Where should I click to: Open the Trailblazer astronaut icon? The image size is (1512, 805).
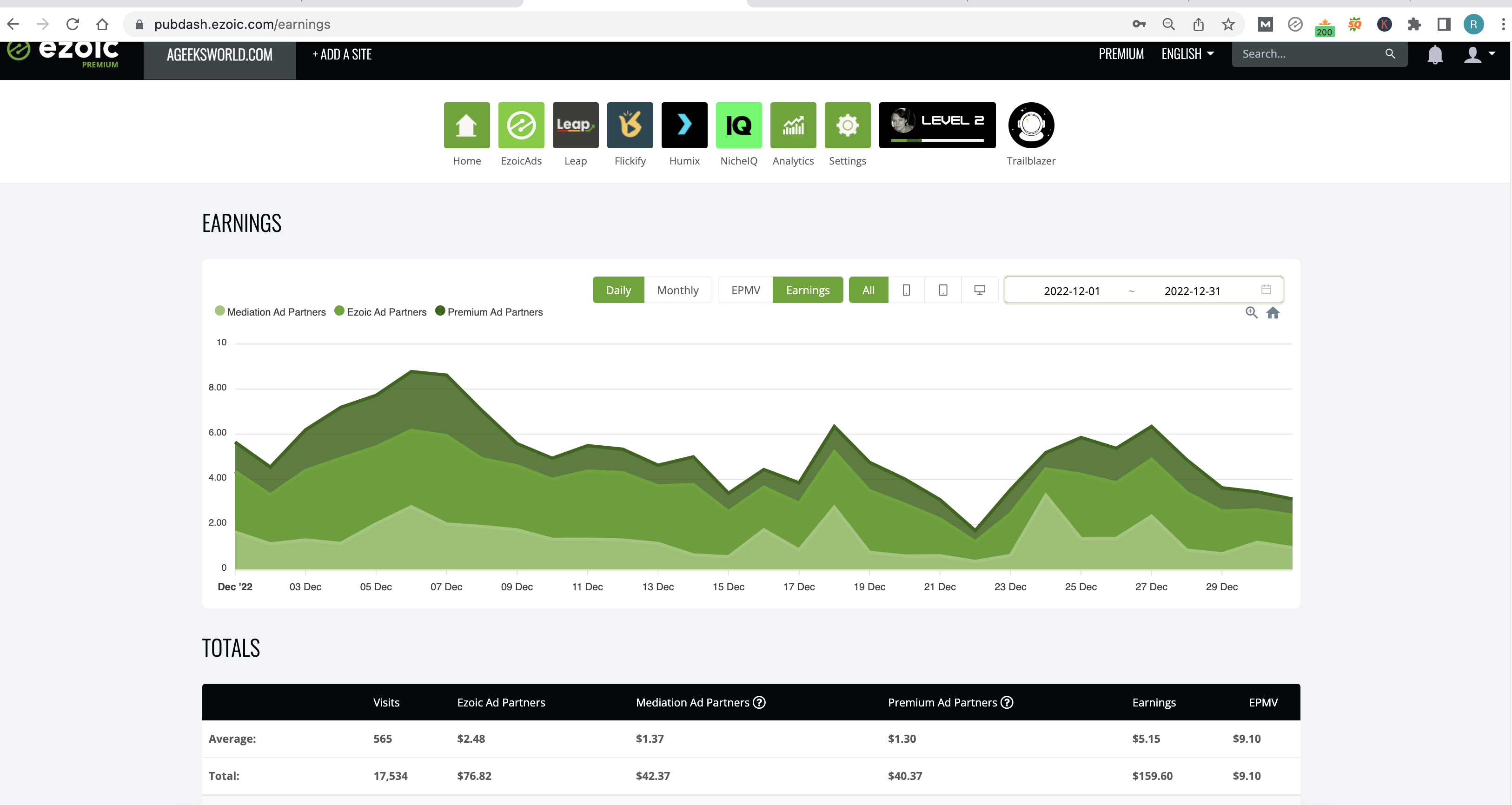[x=1031, y=125]
